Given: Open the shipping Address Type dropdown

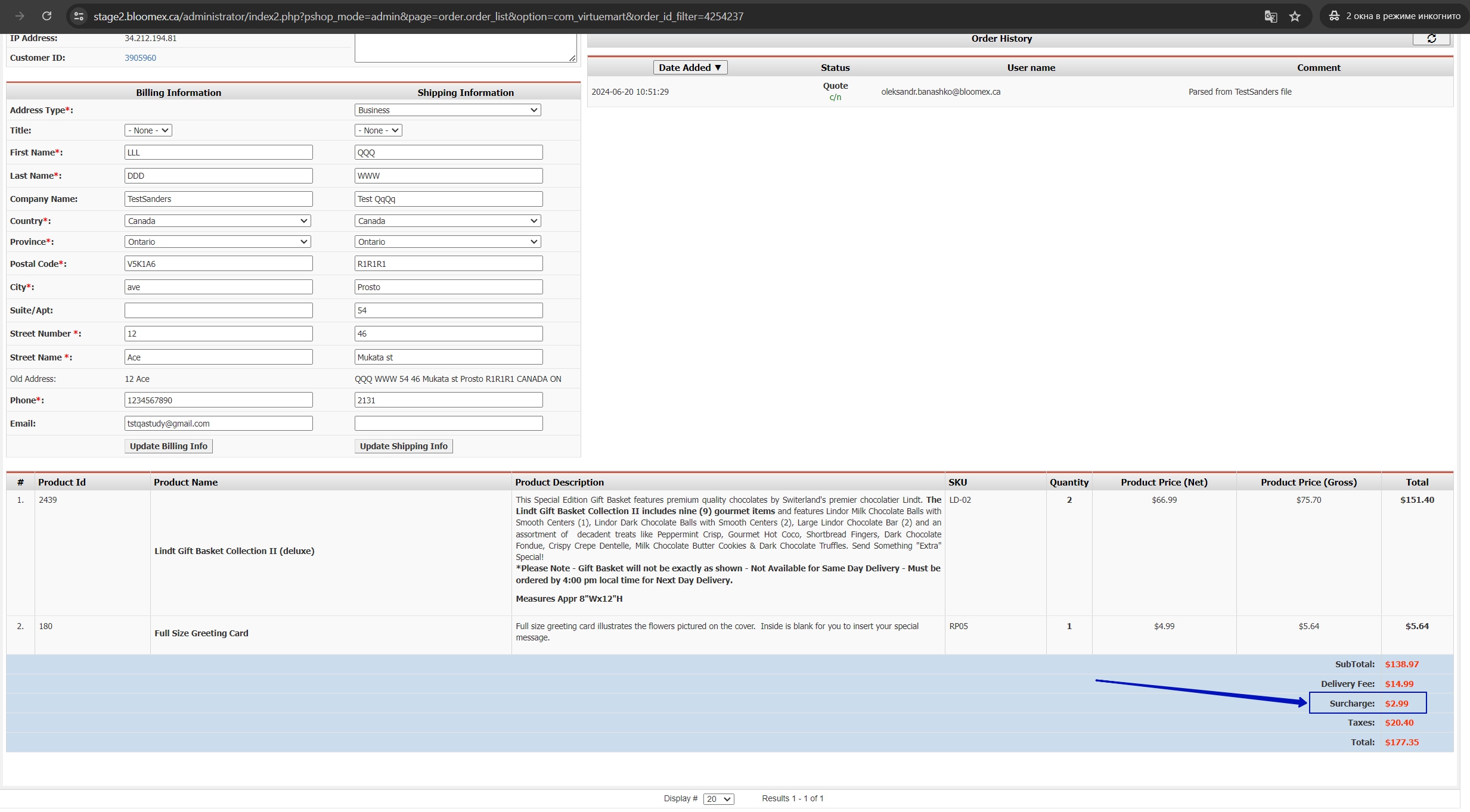Looking at the screenshot, I should [x=448, y=110].
